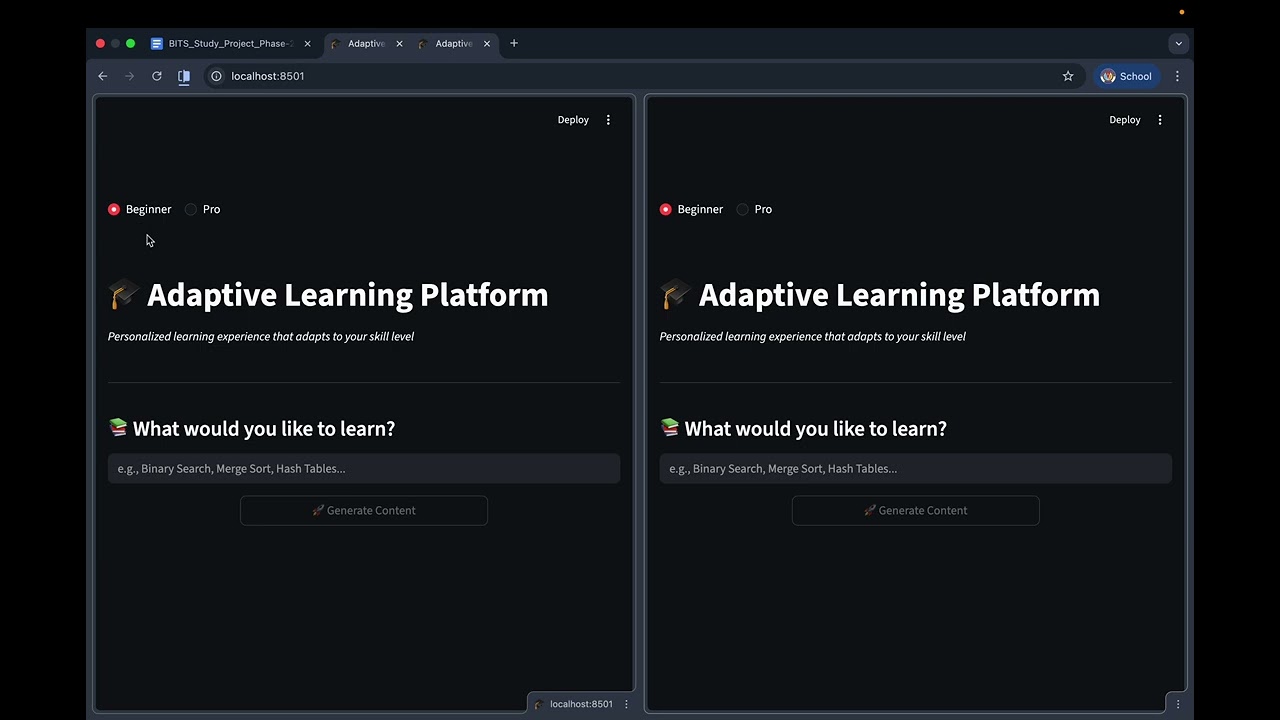Screen dimensions: 1280x720
Task: Click the left pane graduation cap icon
Action: coord(124,294)
